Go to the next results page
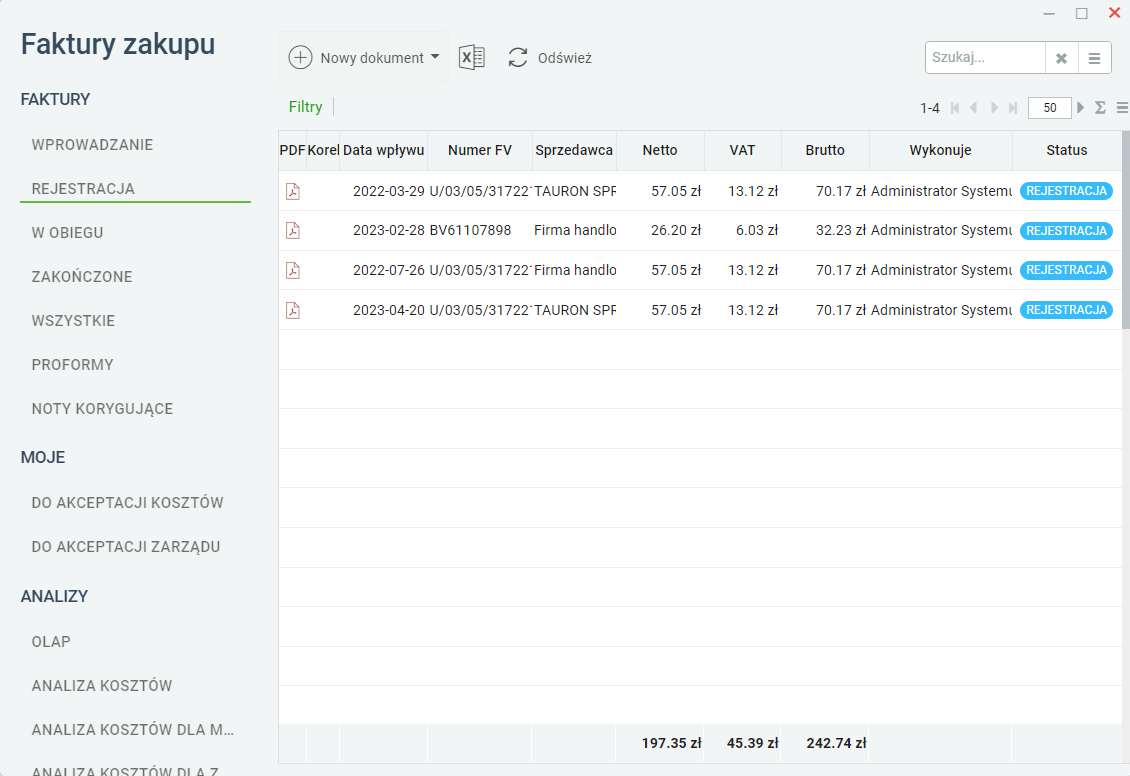 pos(995,107)
